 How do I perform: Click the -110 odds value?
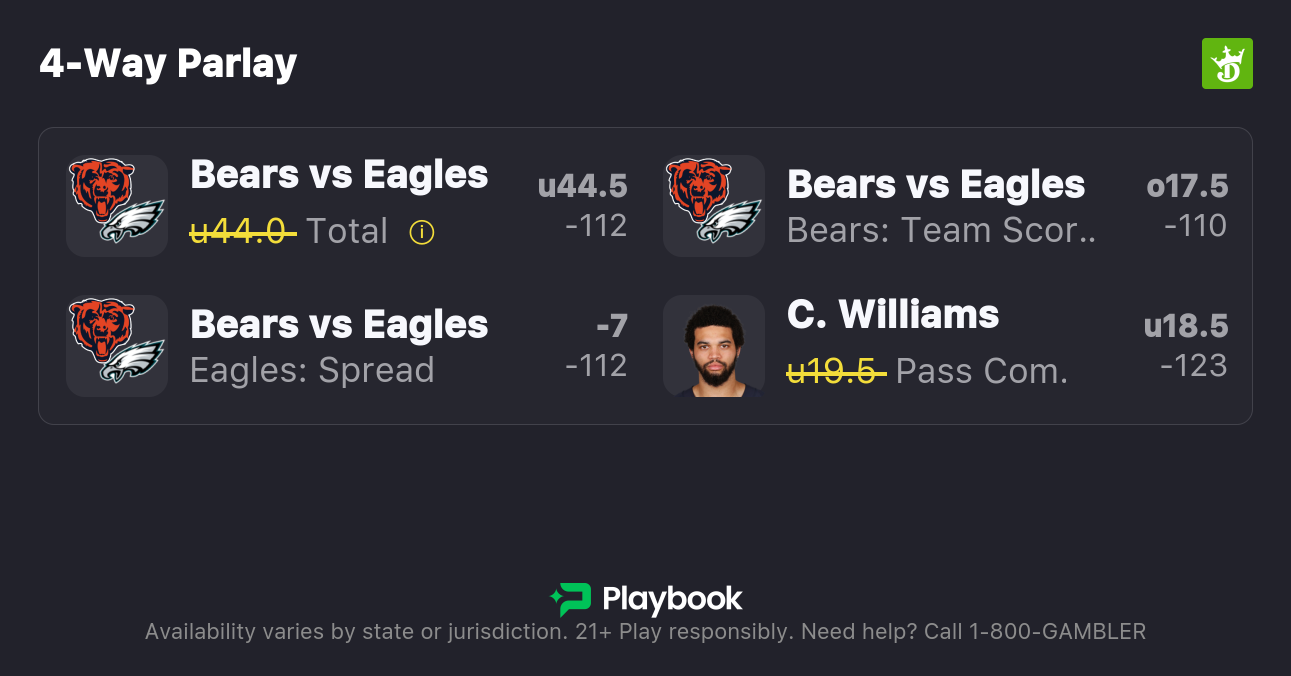(x=1195, y=226)
